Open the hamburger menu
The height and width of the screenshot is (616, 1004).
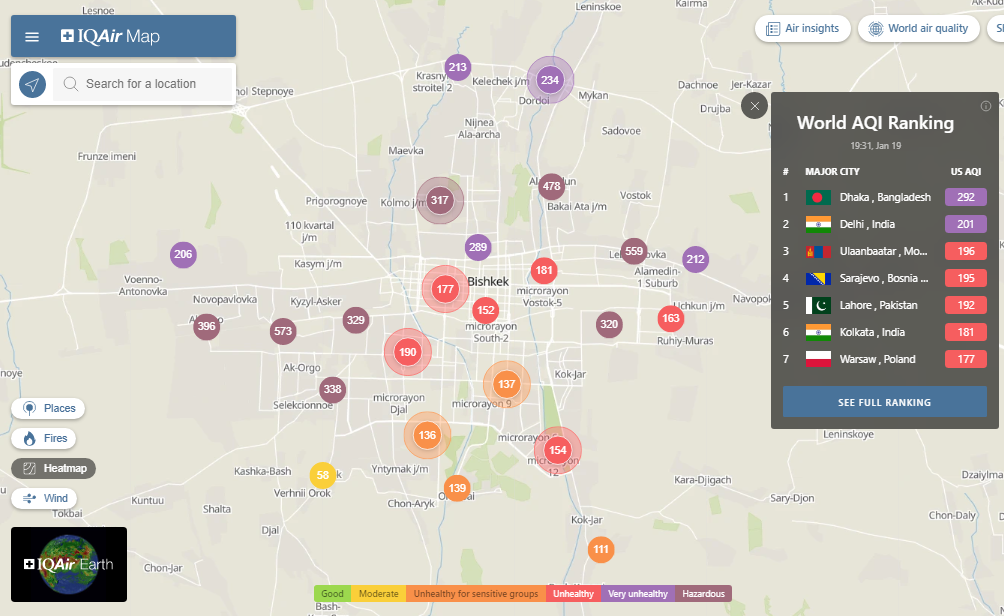click(x=32, y=37)
